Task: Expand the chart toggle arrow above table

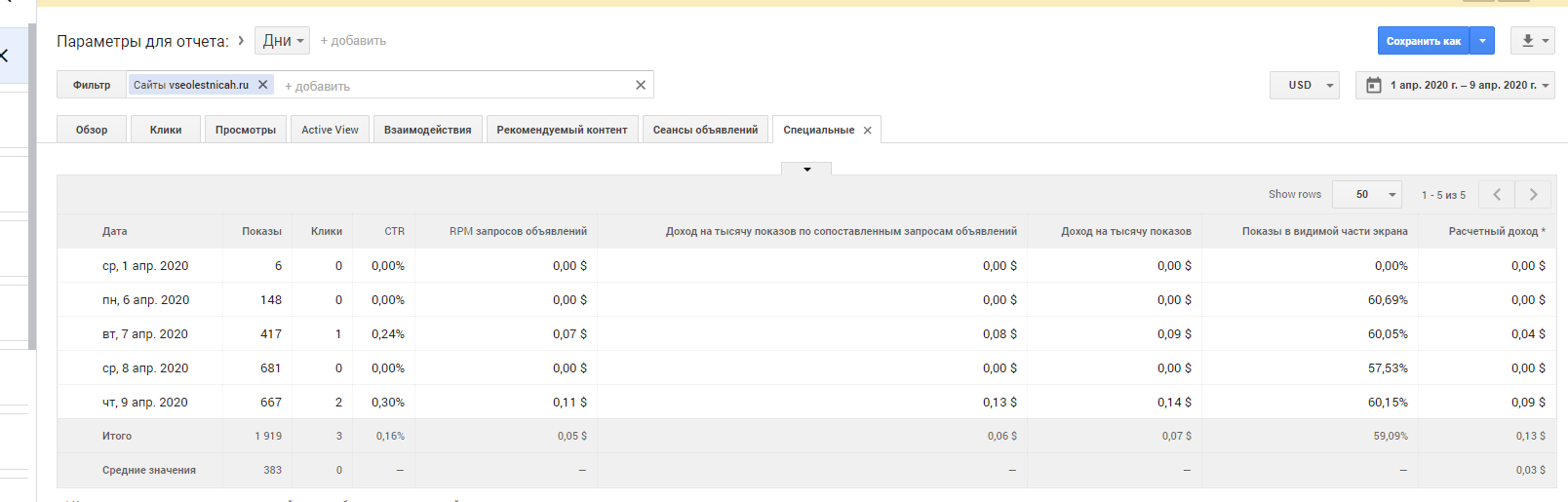Action: click(806, 170)
